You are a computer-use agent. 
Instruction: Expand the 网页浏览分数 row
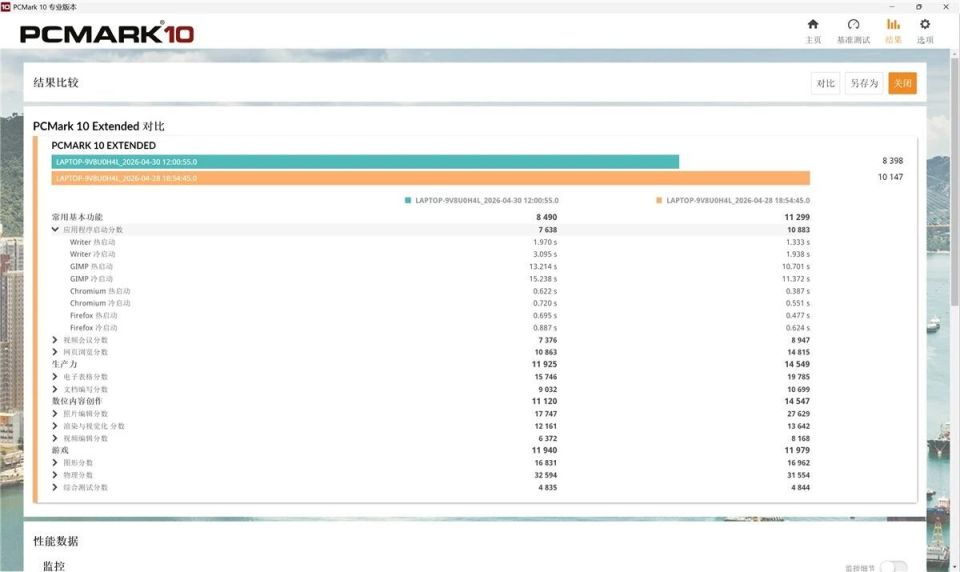55,352
